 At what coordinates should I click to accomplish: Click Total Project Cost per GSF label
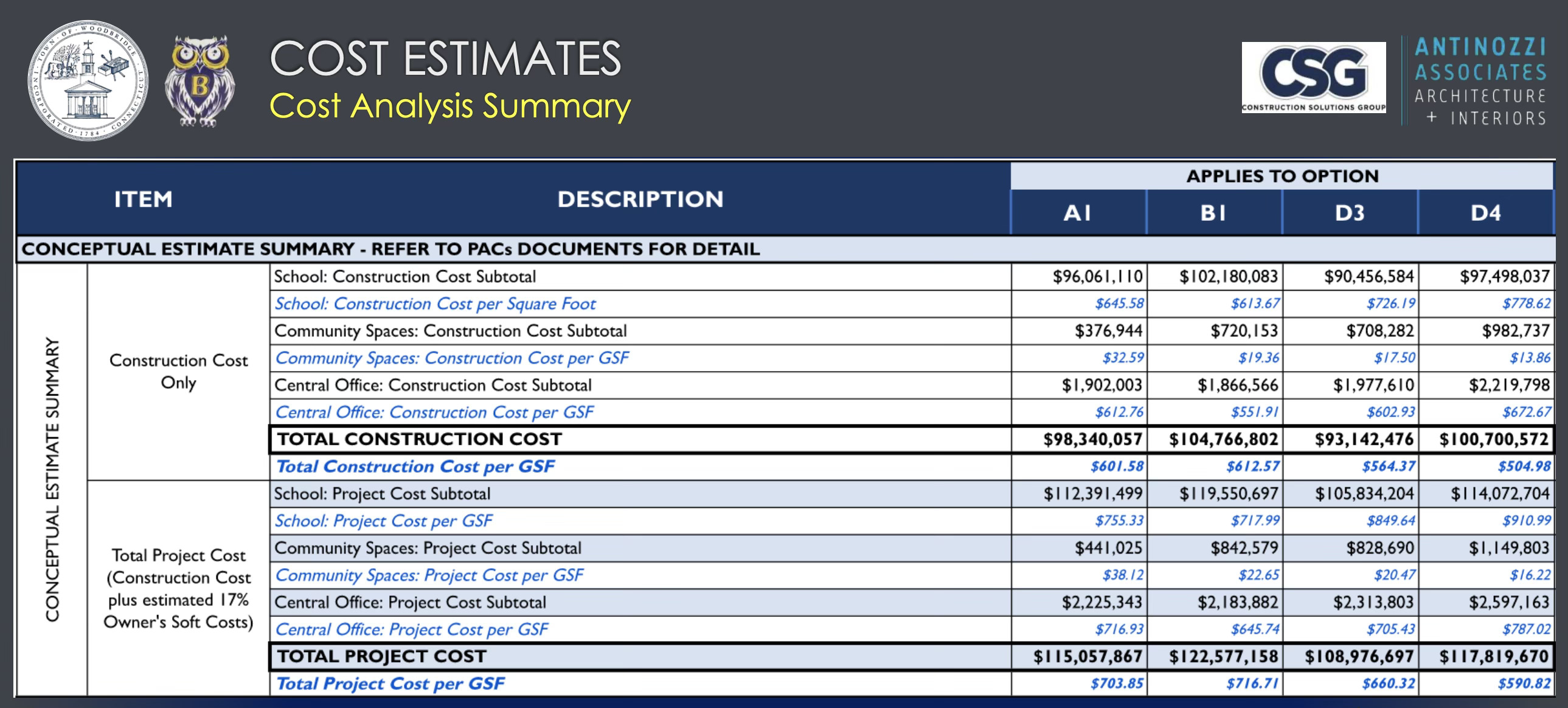coord(389,684)
